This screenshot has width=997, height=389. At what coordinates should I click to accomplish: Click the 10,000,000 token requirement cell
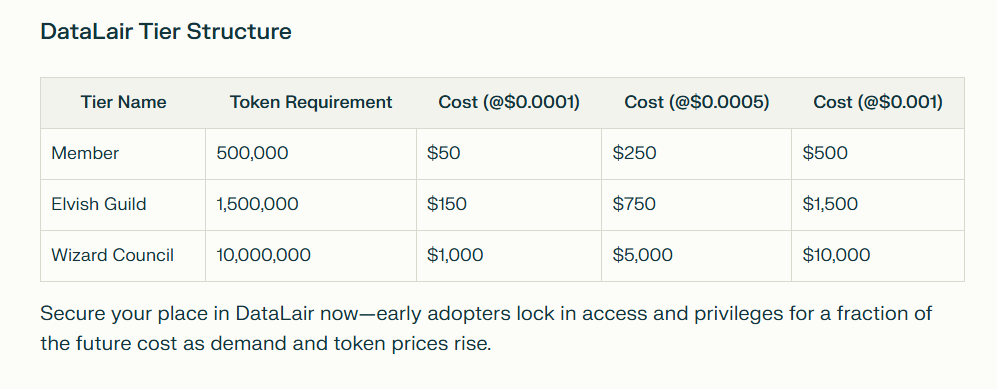click(311, 256)
